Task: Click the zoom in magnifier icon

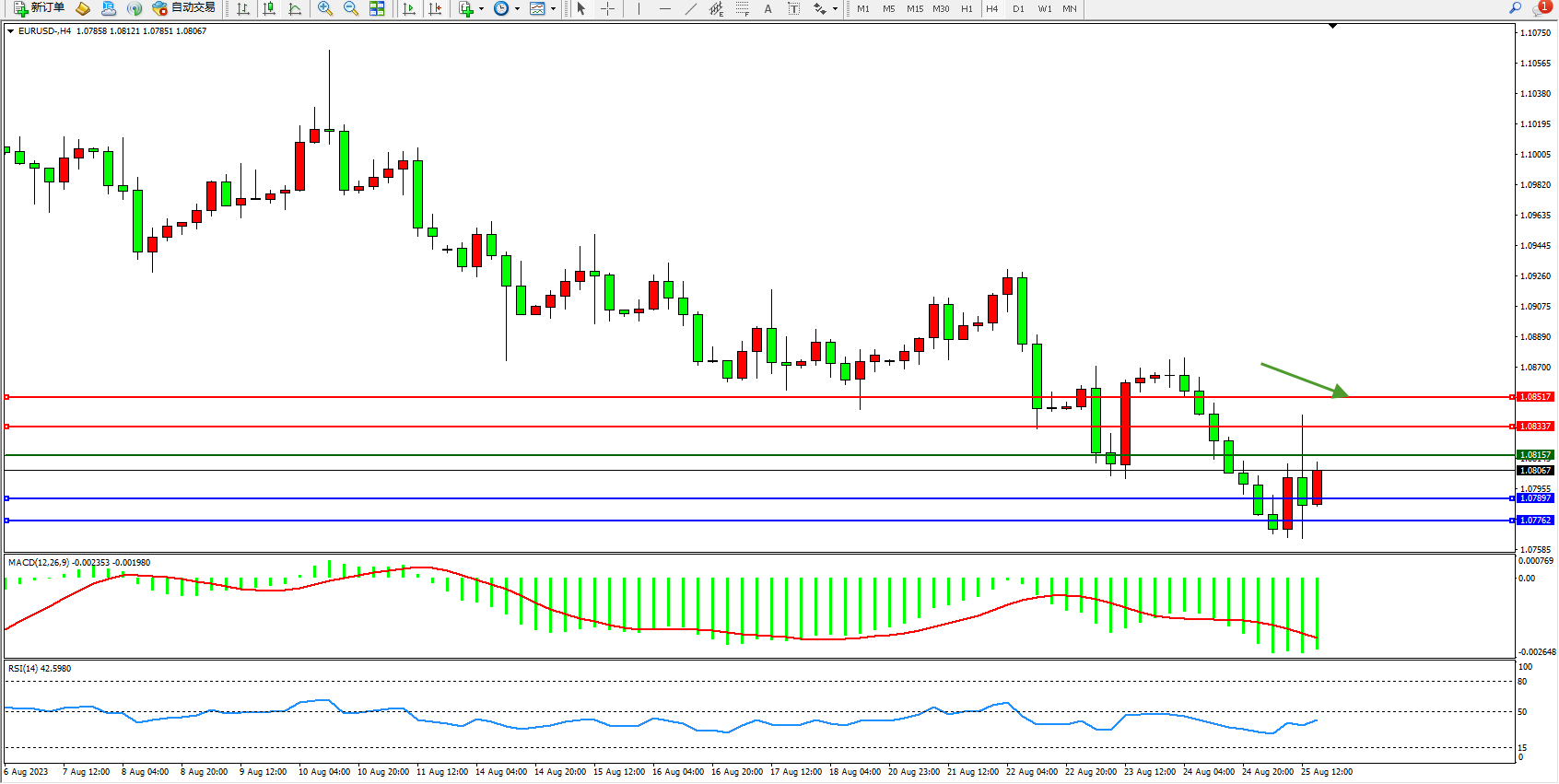Action: click(x=324, y=9)
